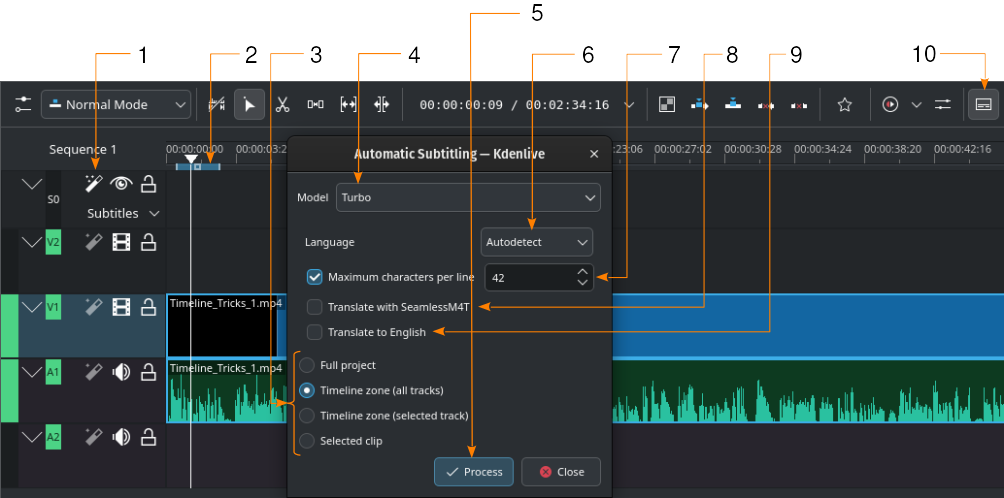Screen dimensions: 1004x498
Task: Click the effects wand icon on track V1
Action: pos(94,307)
